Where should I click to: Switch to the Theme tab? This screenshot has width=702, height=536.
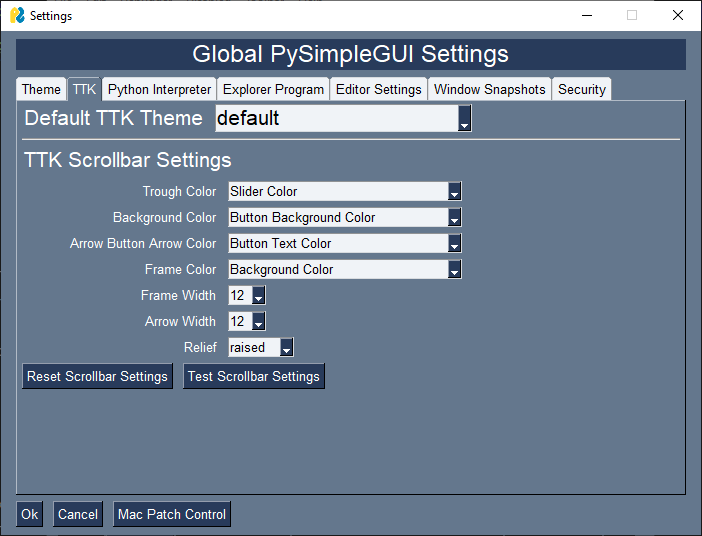tap(41, 89)
